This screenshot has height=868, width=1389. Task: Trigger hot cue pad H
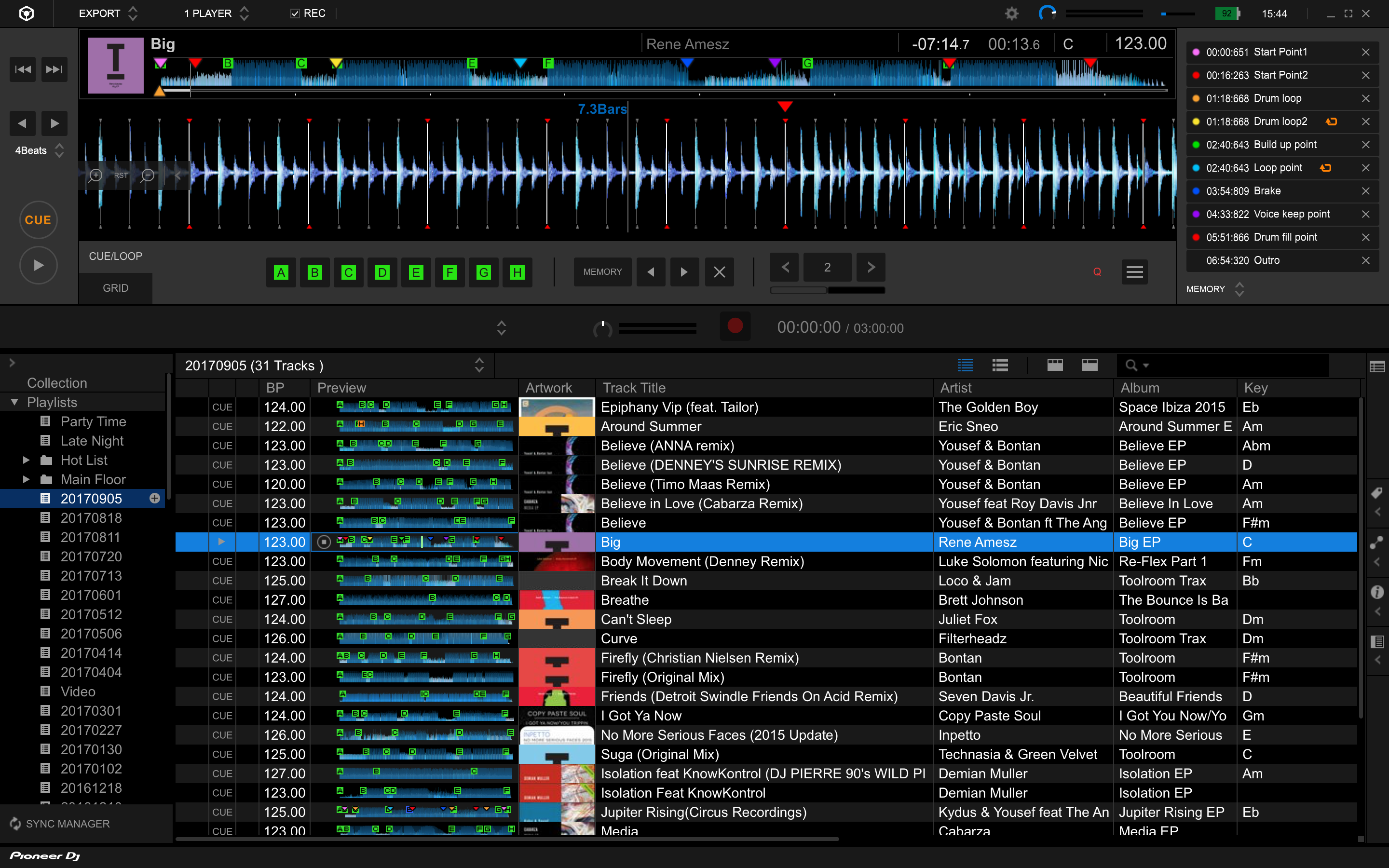(x=517, y=272)
